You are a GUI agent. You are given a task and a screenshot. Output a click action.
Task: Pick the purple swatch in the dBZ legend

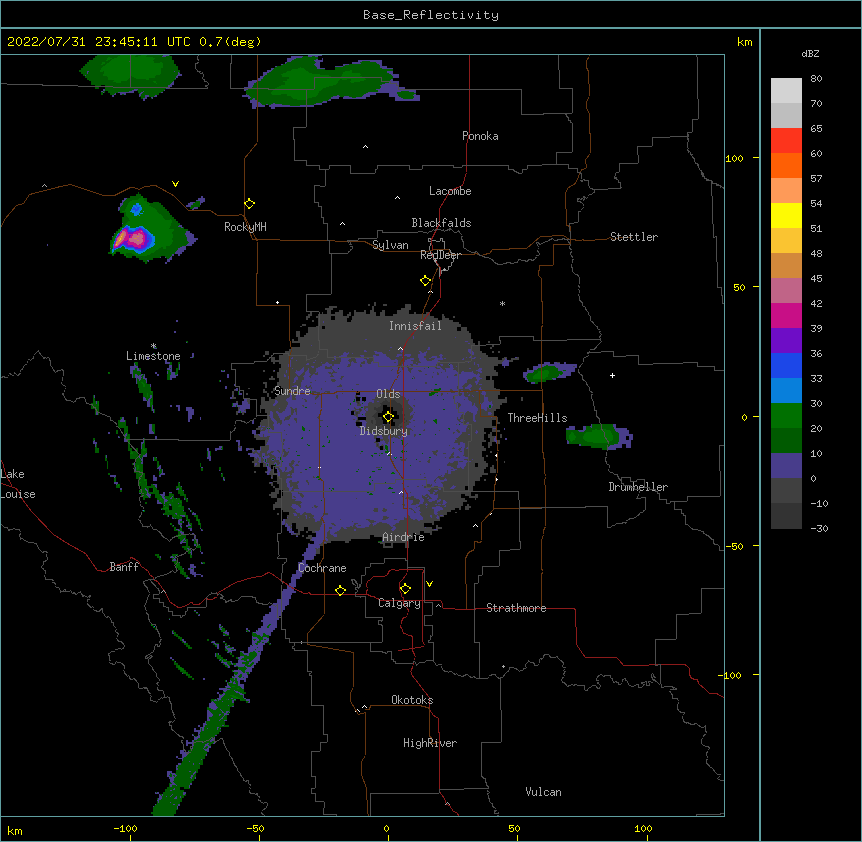pos(786,341)
